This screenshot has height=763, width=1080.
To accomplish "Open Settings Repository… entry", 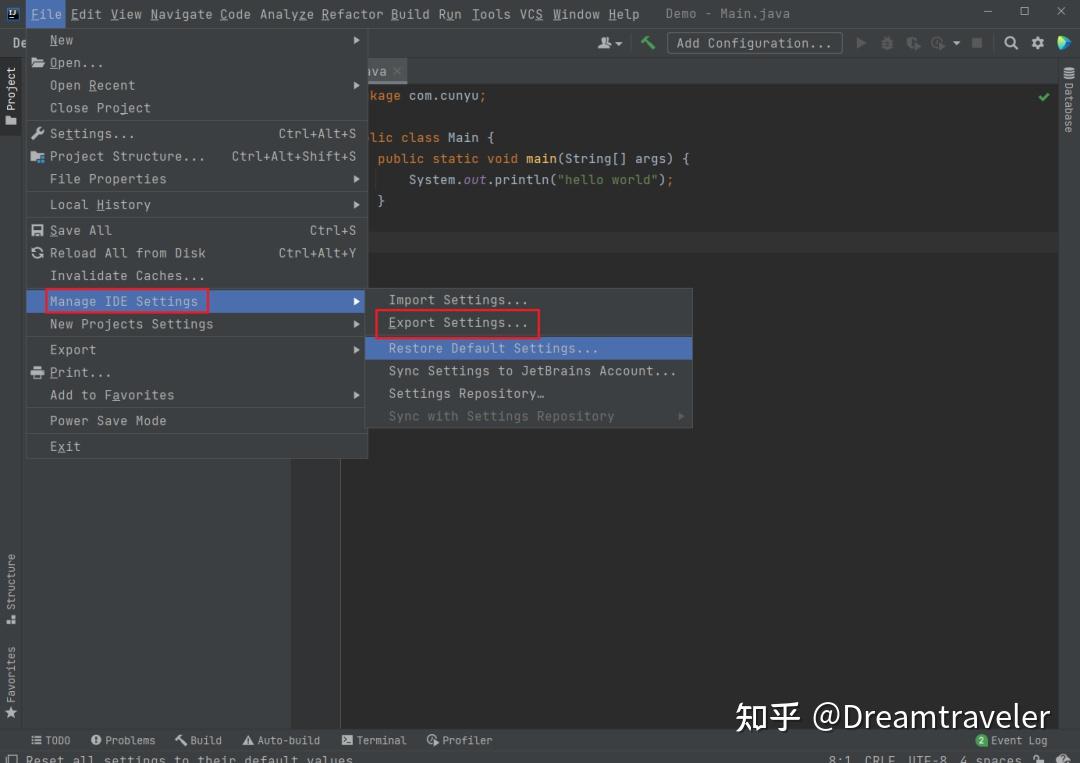I will (x=528, y=394).
